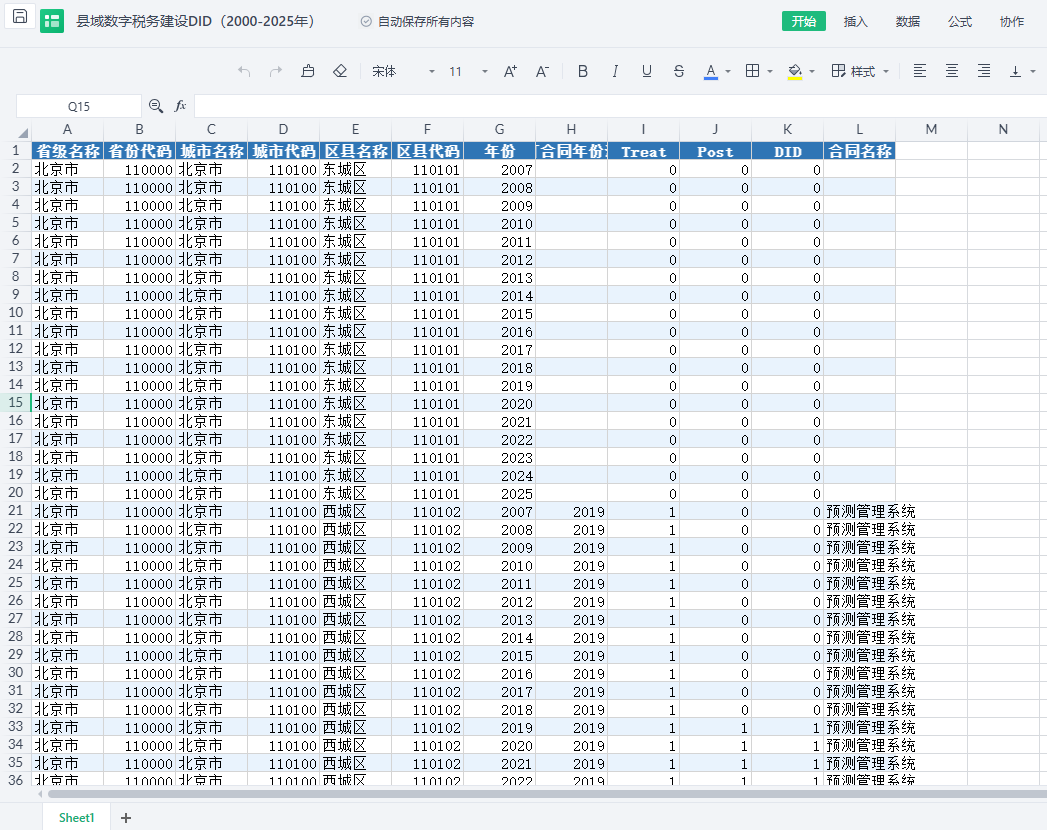Toggle strikethrough formatting
Image resolution: width=1047 pixels, height=830 pixels.
point(679,71)
